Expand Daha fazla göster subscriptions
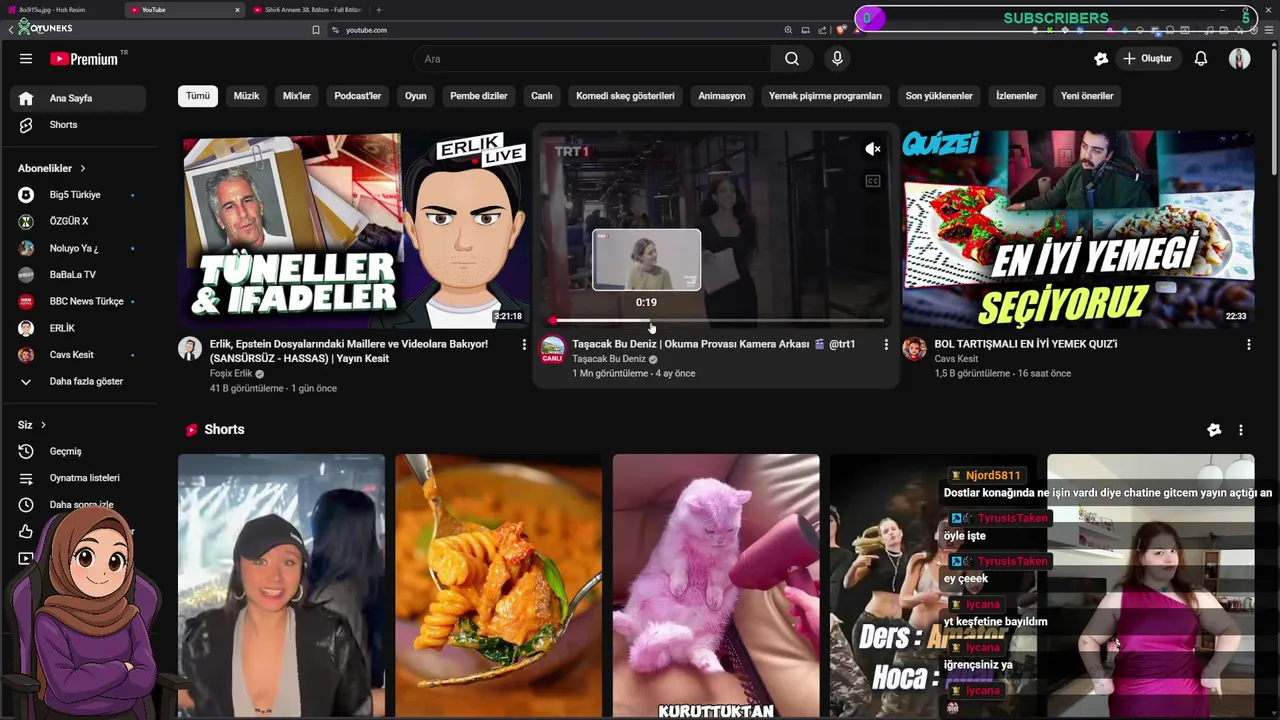This screenshot has width=1280, height=720. point(78,381)
